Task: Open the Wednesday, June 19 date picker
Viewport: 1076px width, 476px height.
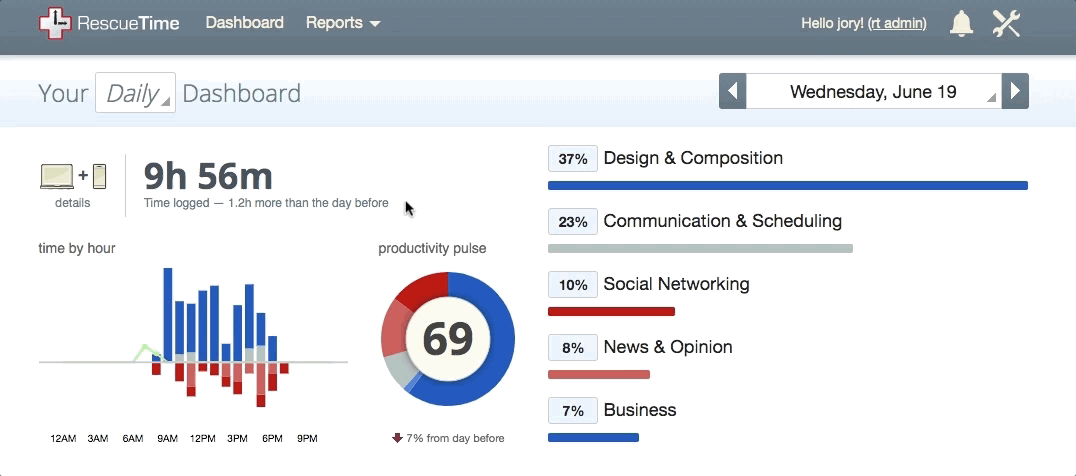Action: coord(874,91)
